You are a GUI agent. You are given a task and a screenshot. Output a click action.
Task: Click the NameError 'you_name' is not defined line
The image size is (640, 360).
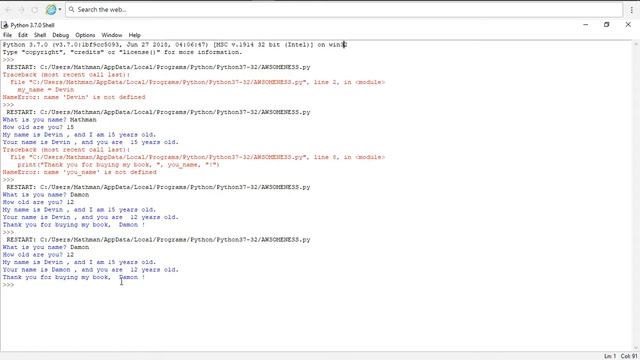point(80,172)
